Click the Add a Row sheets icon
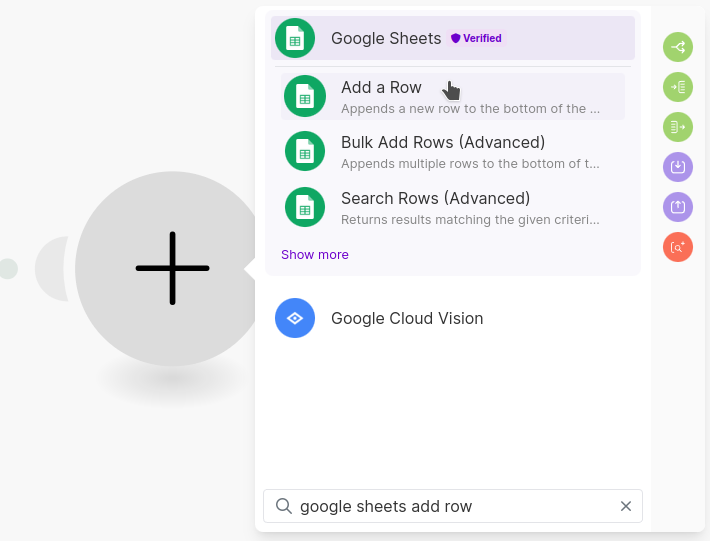The width and height of the screenshot is (710, 541). (305, 96)
